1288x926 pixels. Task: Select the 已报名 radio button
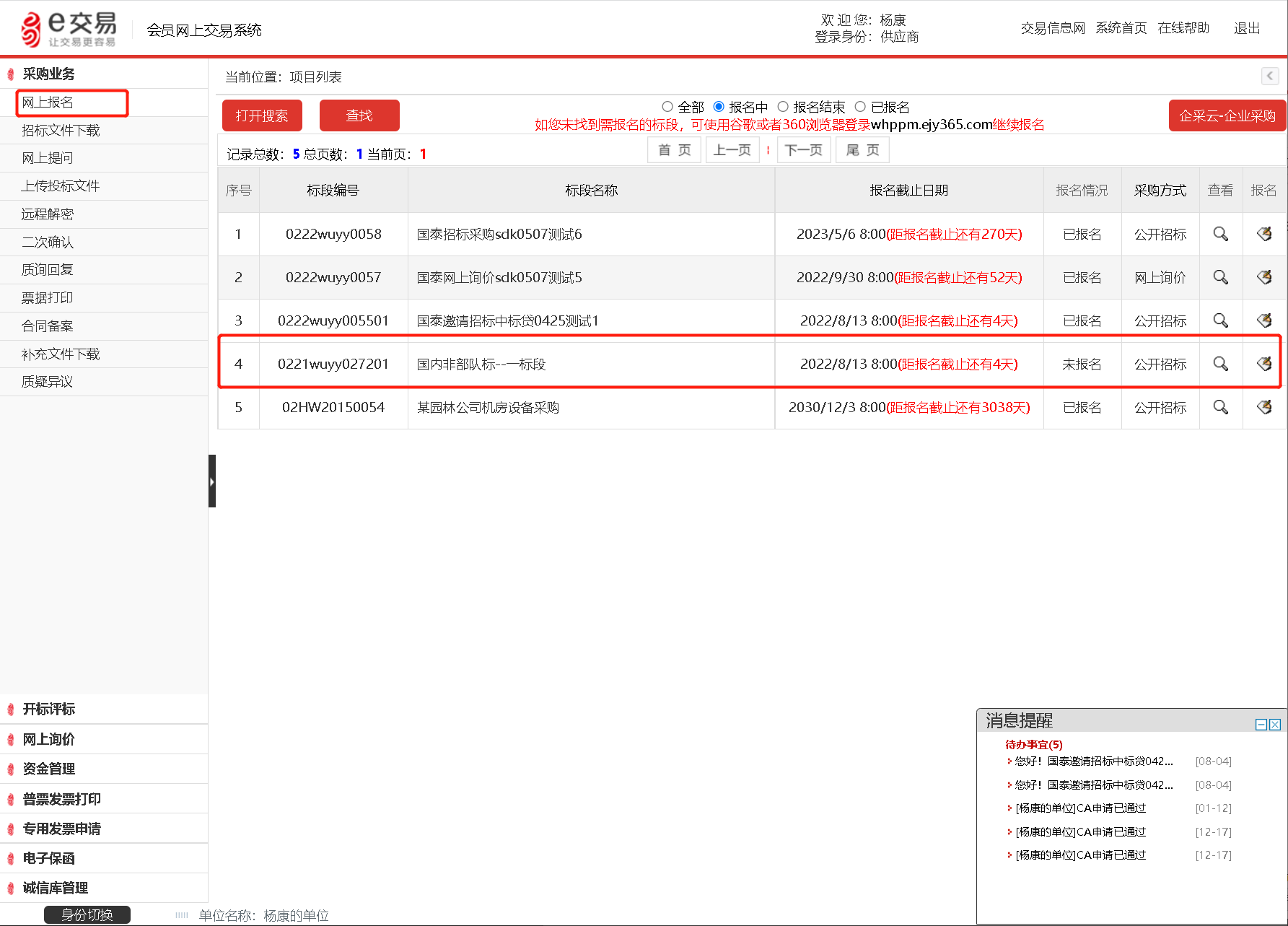click(x=860, y=107)
